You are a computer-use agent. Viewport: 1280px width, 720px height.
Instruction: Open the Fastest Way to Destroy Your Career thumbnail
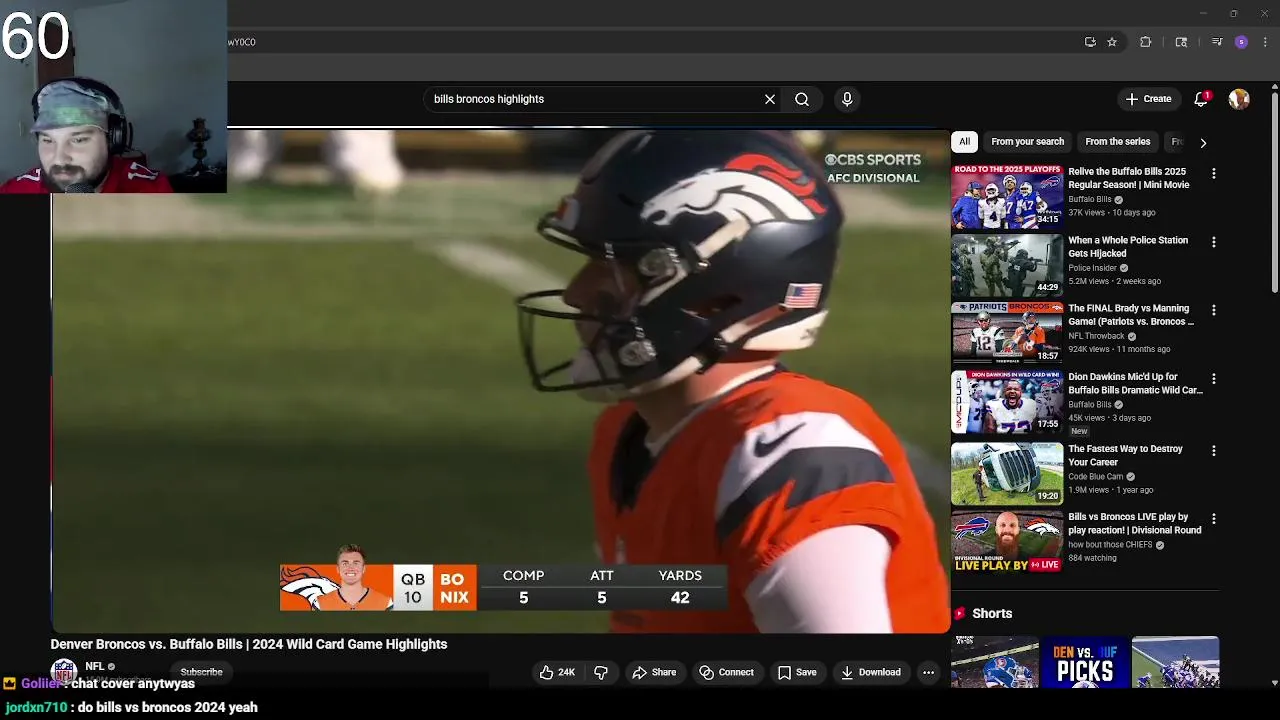coord(1007,474)
